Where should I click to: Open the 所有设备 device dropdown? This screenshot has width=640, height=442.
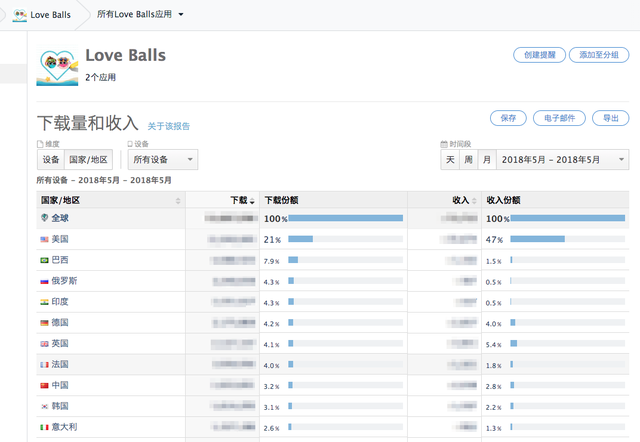coord(163,160)
